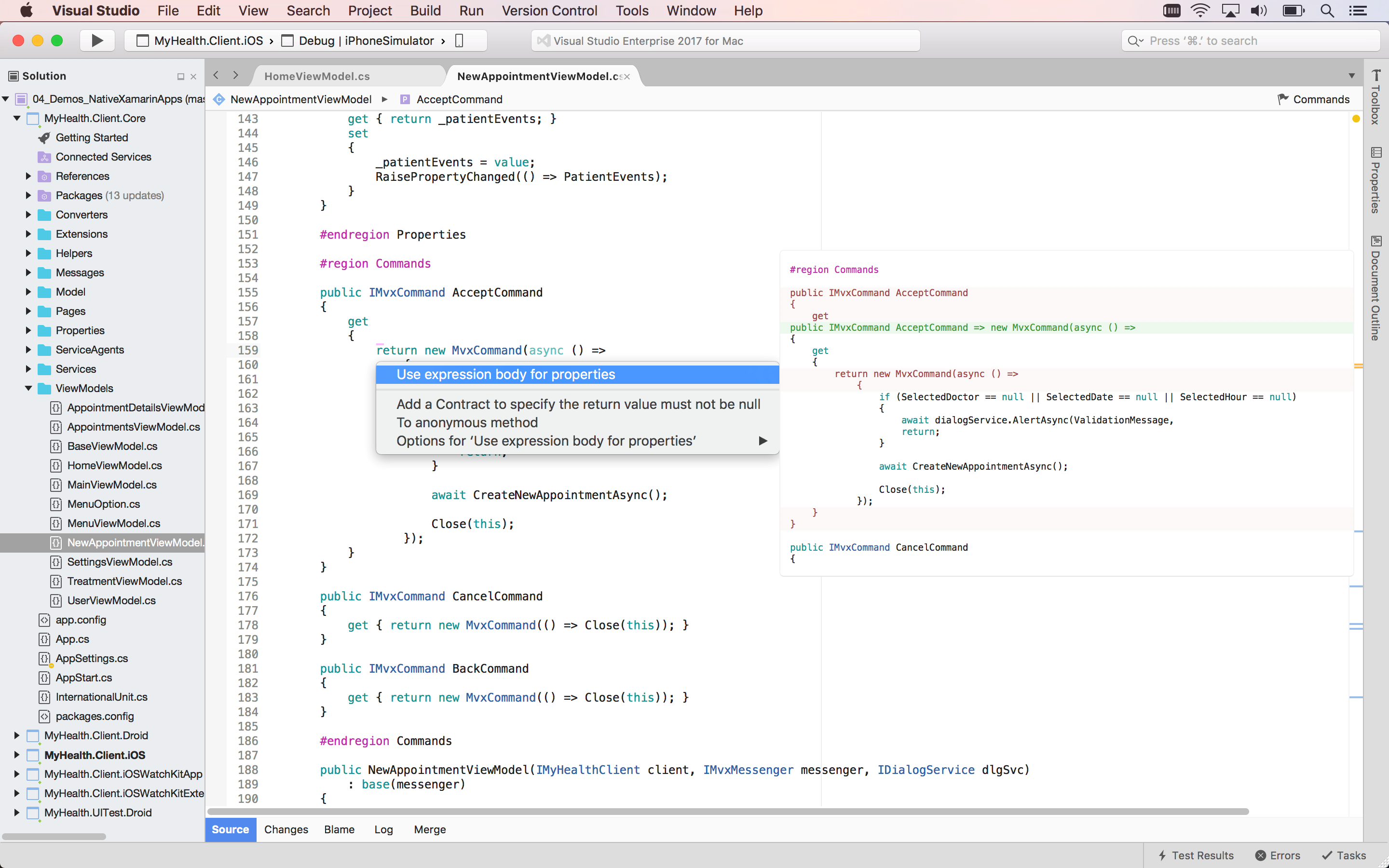The image size is (1389, 868).
Task: Click the Errors icon in status bar
Action: (1278, 855)
